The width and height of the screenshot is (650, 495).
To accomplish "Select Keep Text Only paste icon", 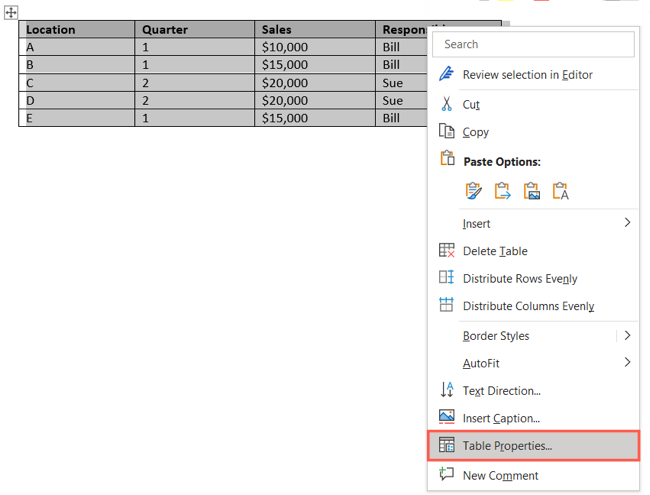I will [x=560, y=190].
